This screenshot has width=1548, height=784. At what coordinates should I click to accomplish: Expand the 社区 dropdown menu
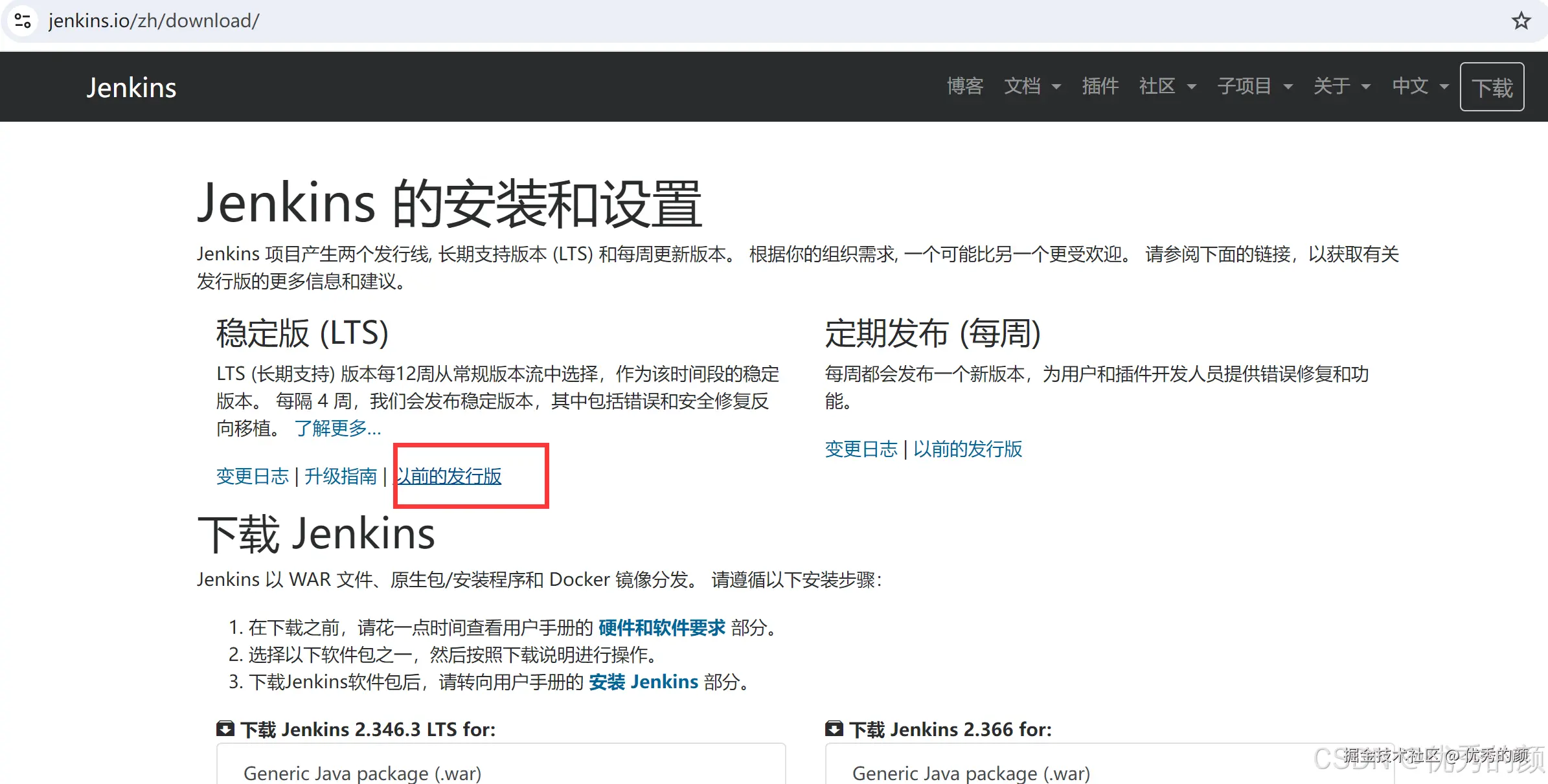[x=1167, y=86]
